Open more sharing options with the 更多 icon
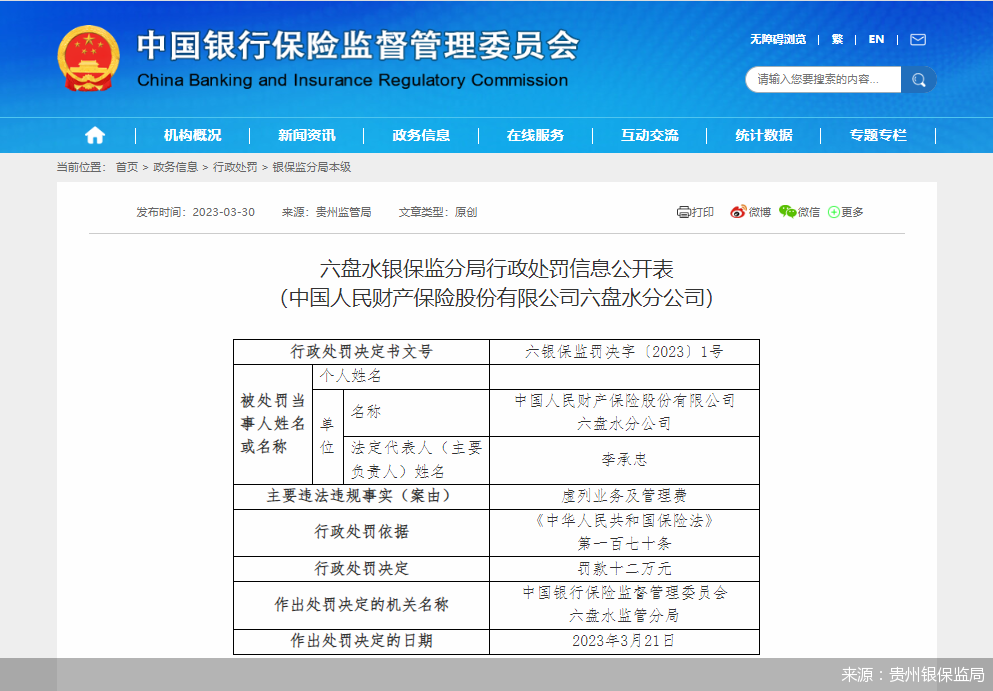The height and width of the screenshot is (691, 993). coord(843,212)
